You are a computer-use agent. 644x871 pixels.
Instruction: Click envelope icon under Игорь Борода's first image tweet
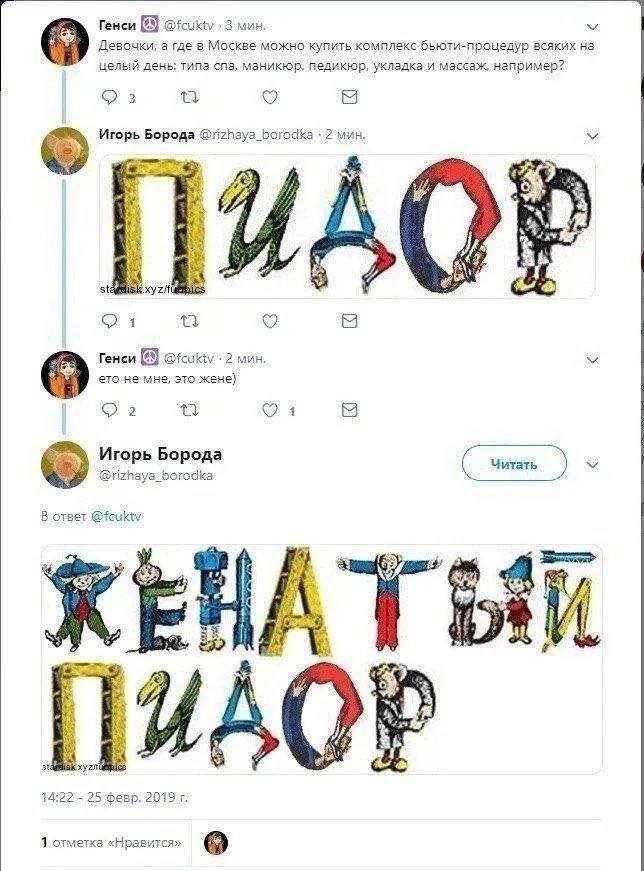click(349, 321)
